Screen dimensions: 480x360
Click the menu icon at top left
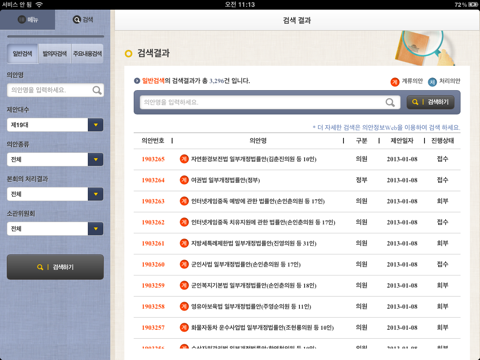click(22, 19)
